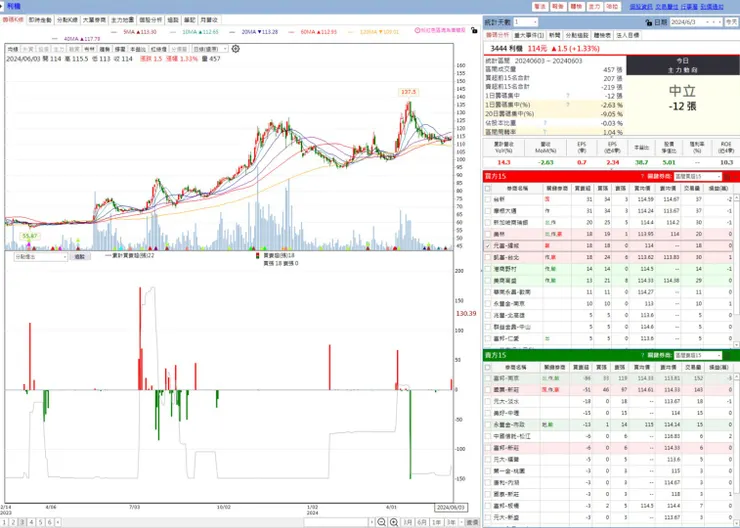Click the 3年 range button
The height and width of the screenshot is (528, 740).
451,522
